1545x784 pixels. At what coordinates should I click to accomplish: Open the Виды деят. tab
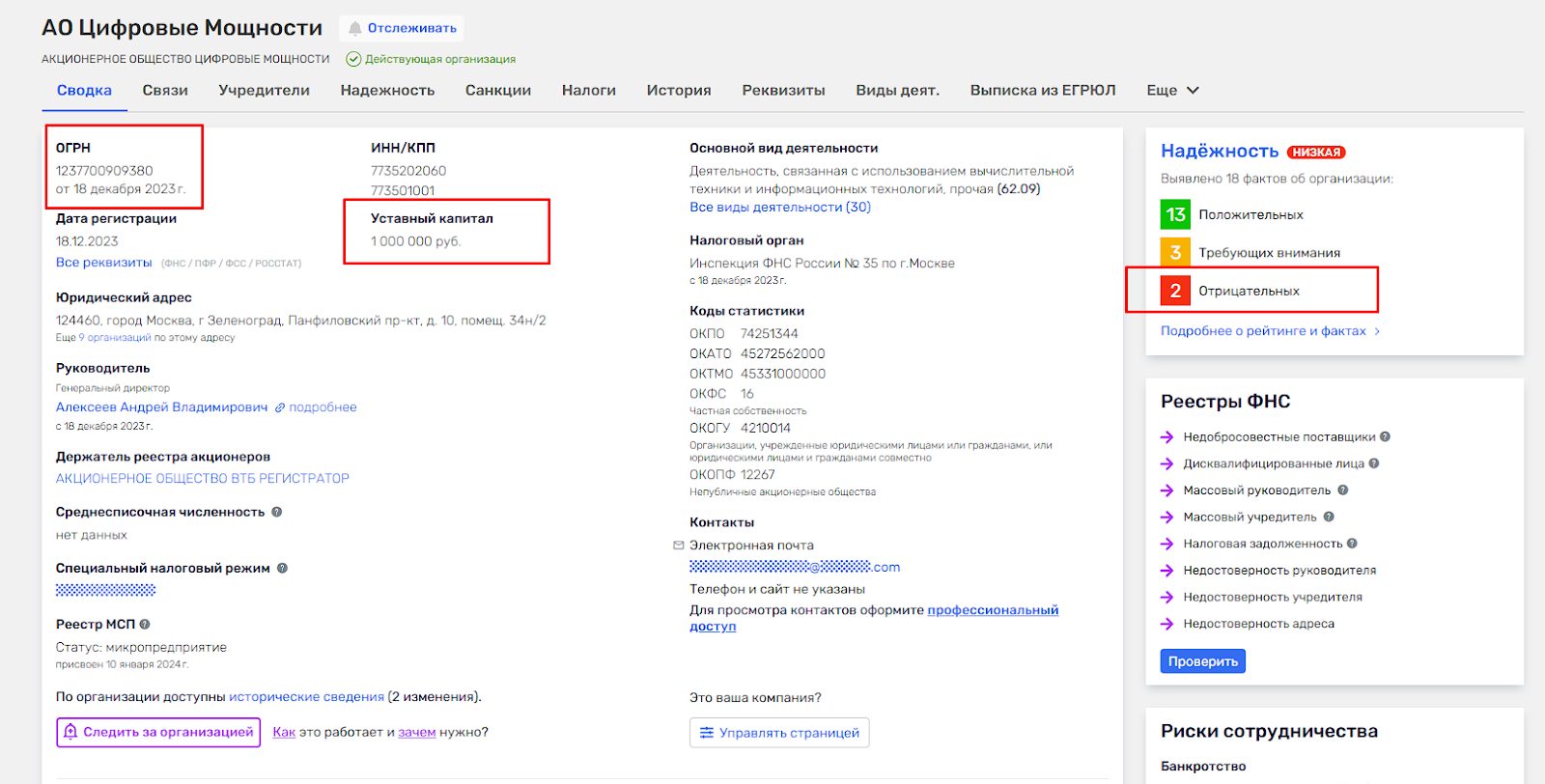coord(897,90)
